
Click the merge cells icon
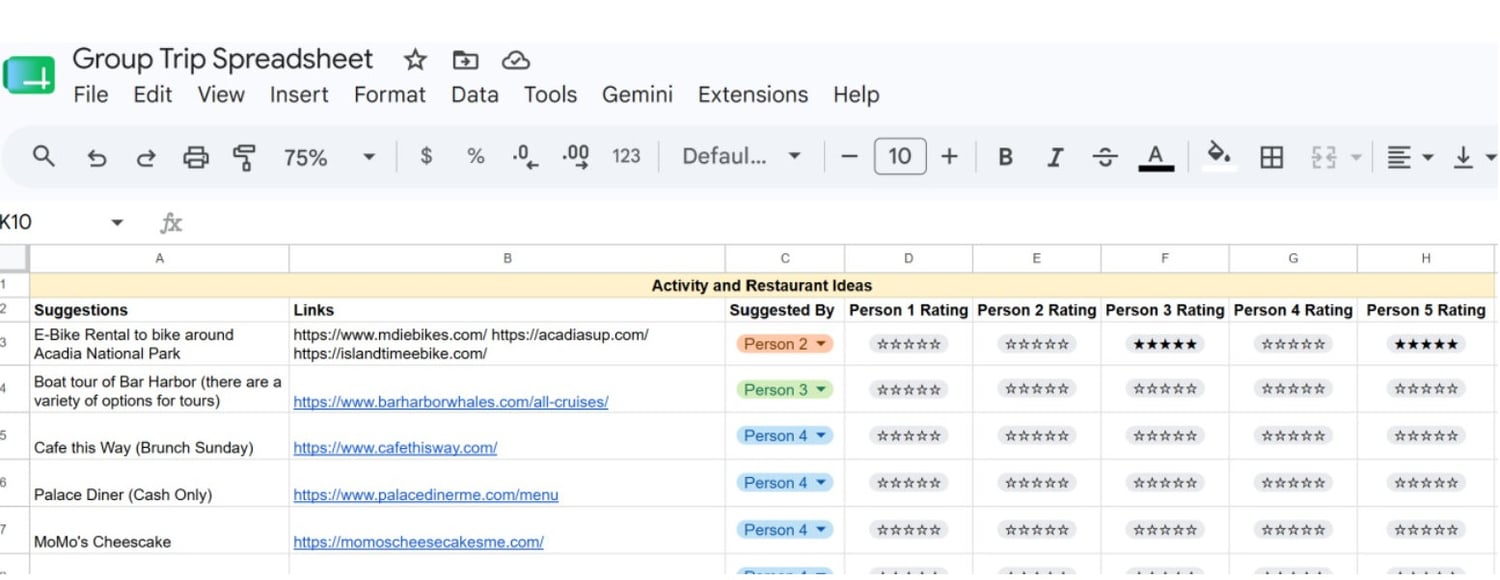1324,157
